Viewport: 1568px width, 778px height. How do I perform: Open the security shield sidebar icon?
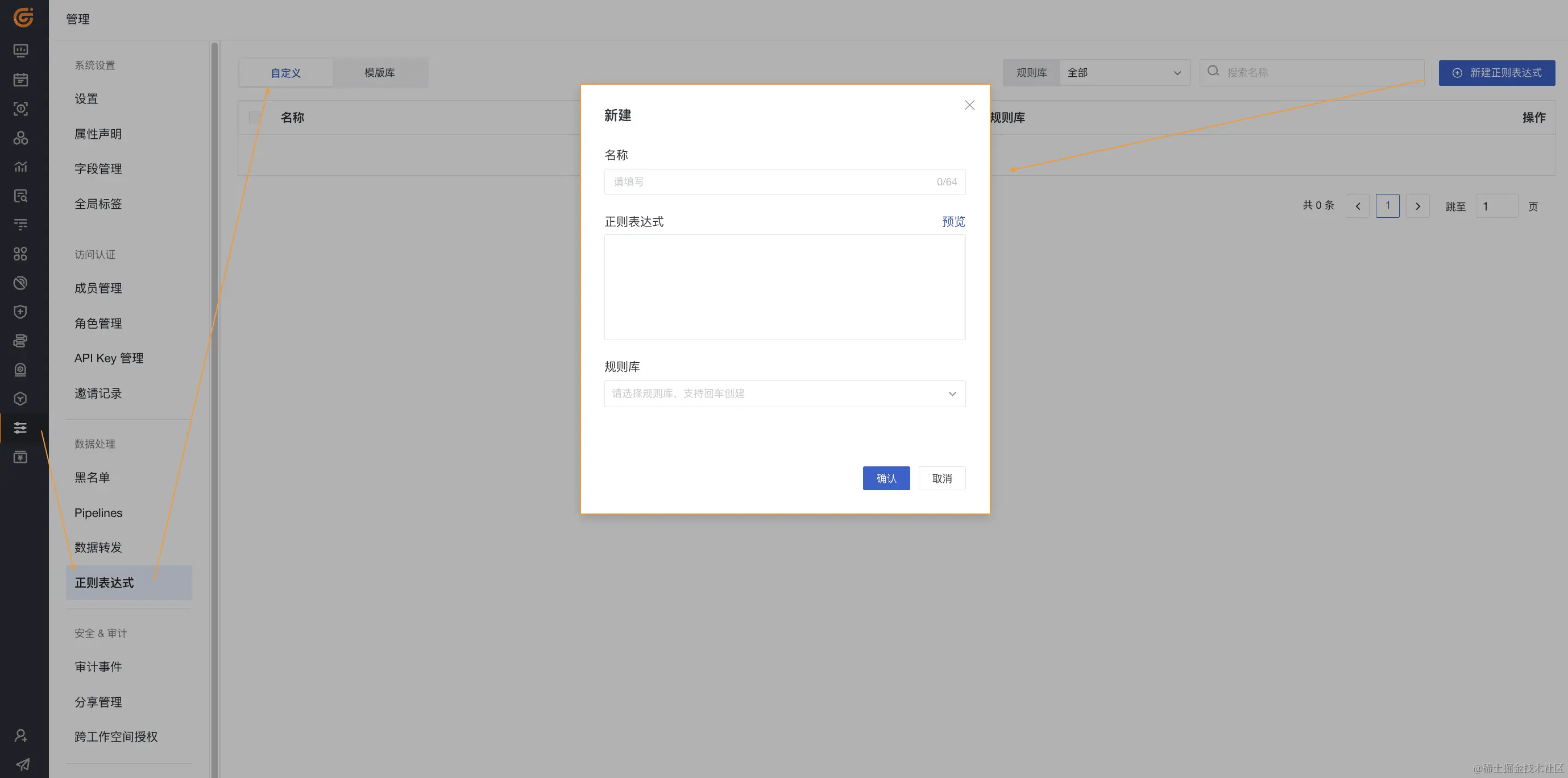pyautogui.click(x=20, y=312)
